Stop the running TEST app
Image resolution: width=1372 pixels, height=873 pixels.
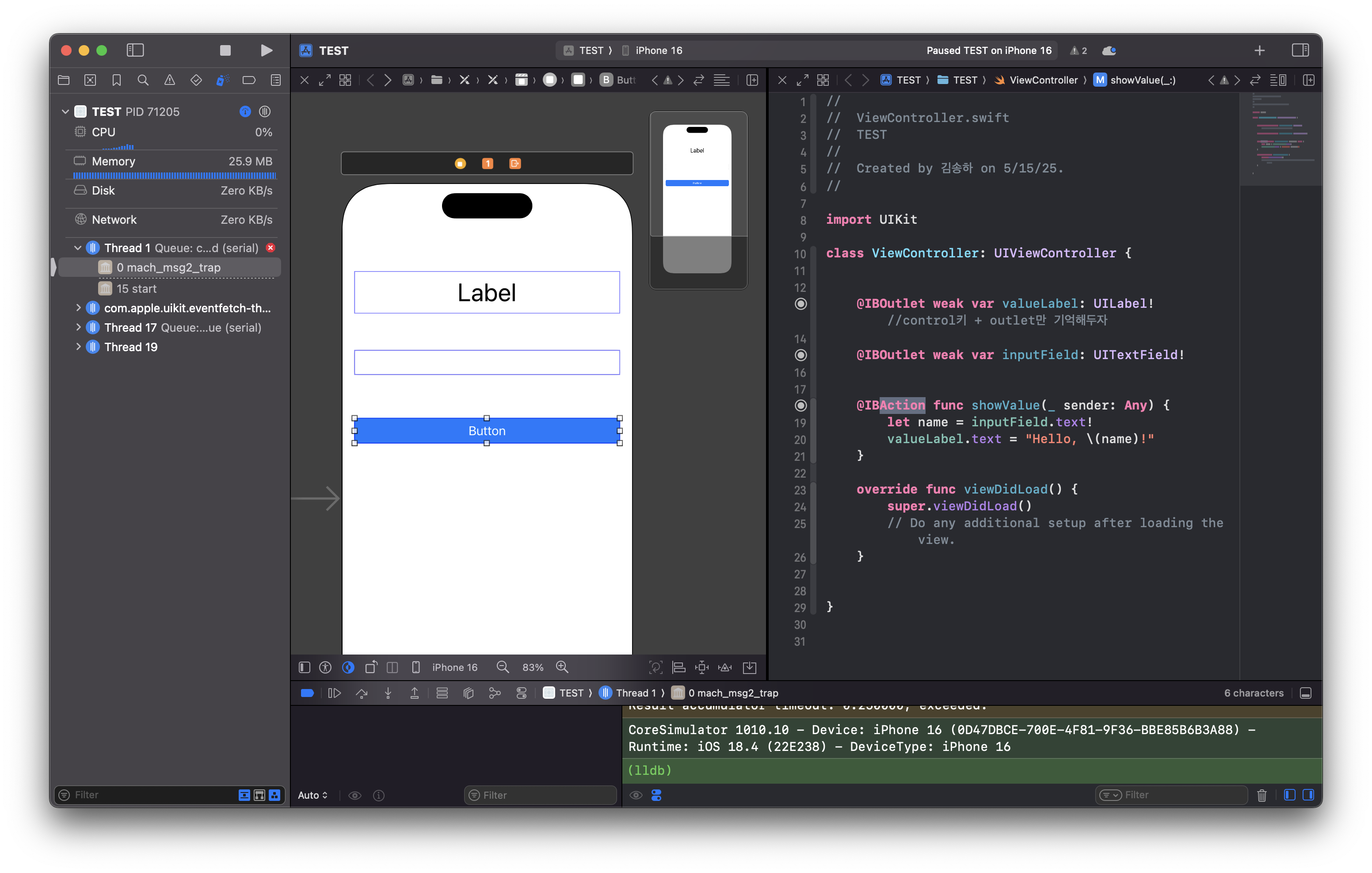[x=225, y=50]
